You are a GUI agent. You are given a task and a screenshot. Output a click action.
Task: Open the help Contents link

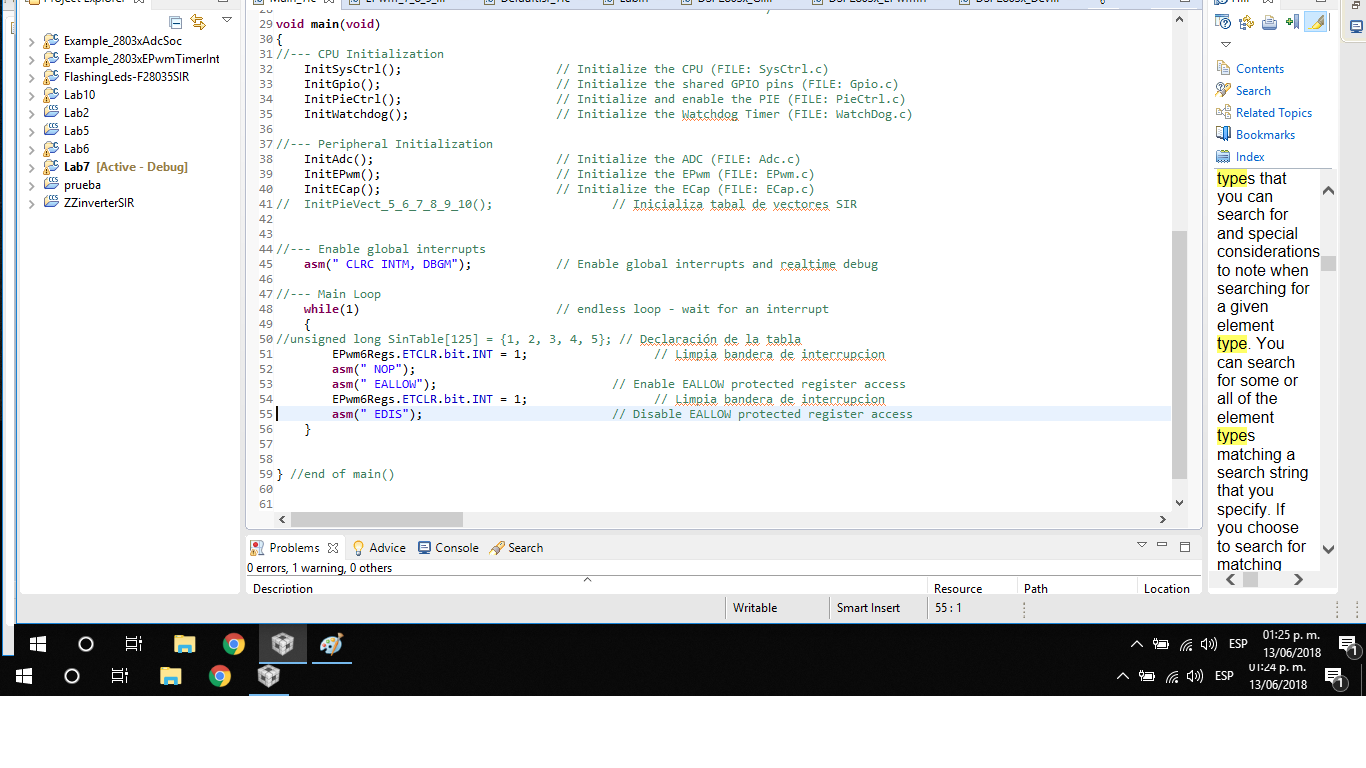pyautogui.click(x=1260, y=69)
